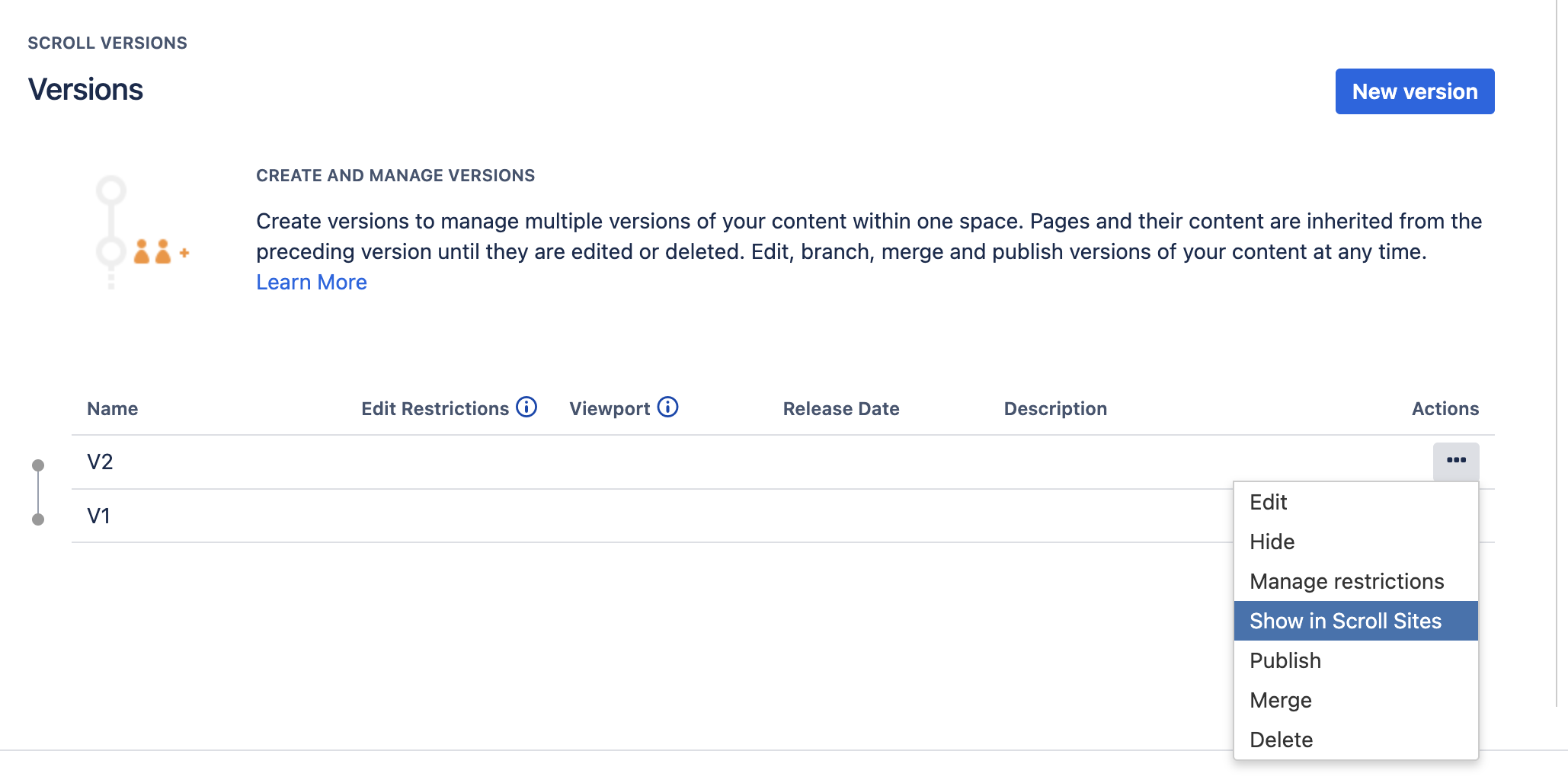
Task: Click the V2 timeline node dot
Action: [38, 465]
